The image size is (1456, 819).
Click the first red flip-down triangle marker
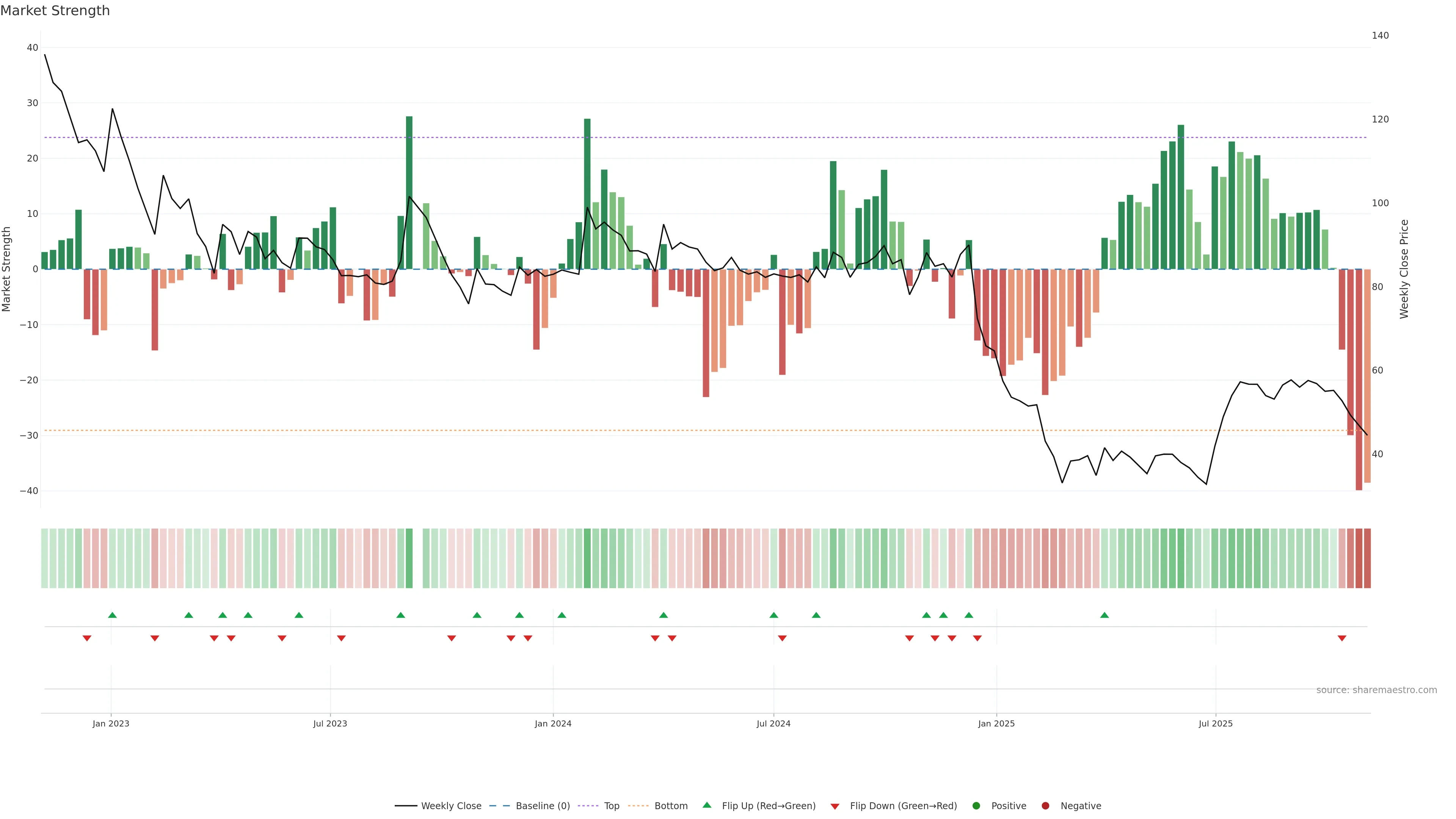[x=87, y=638]
